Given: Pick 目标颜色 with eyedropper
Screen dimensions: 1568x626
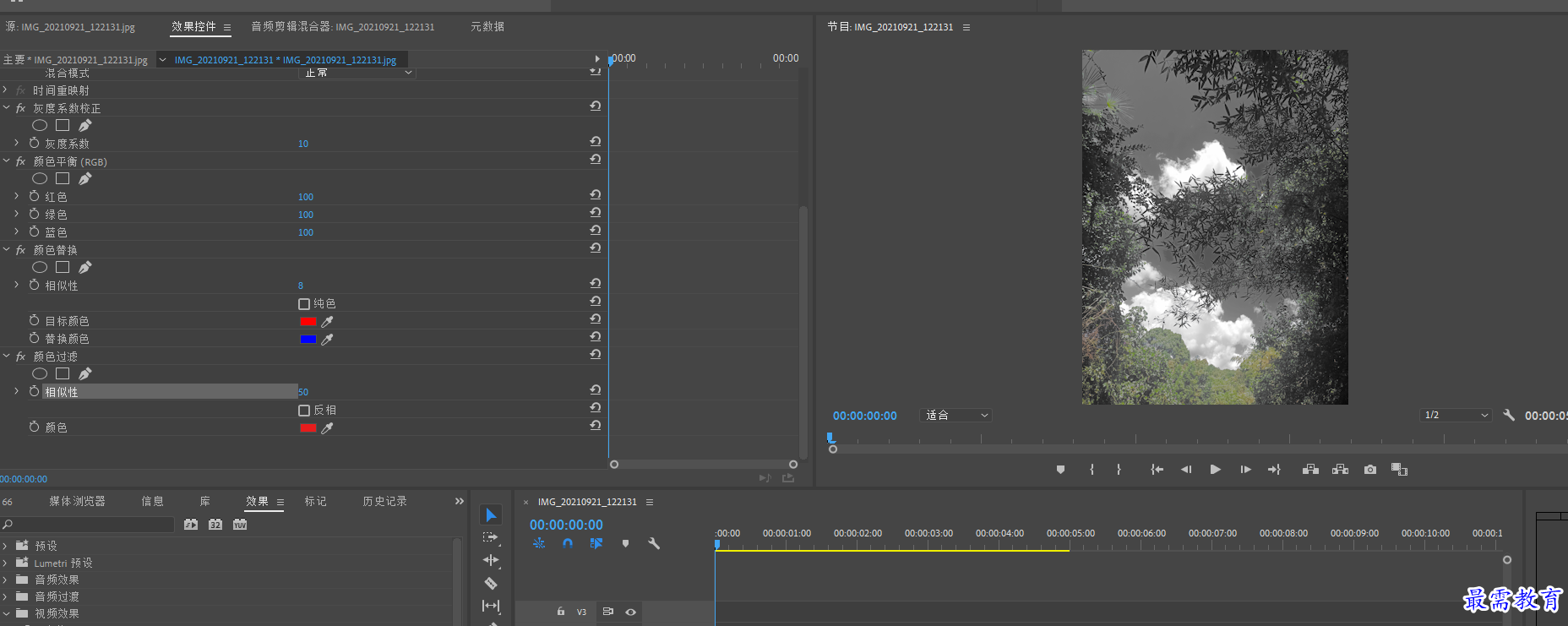Looking at the screenshot, I should click(x=328, y=321).
